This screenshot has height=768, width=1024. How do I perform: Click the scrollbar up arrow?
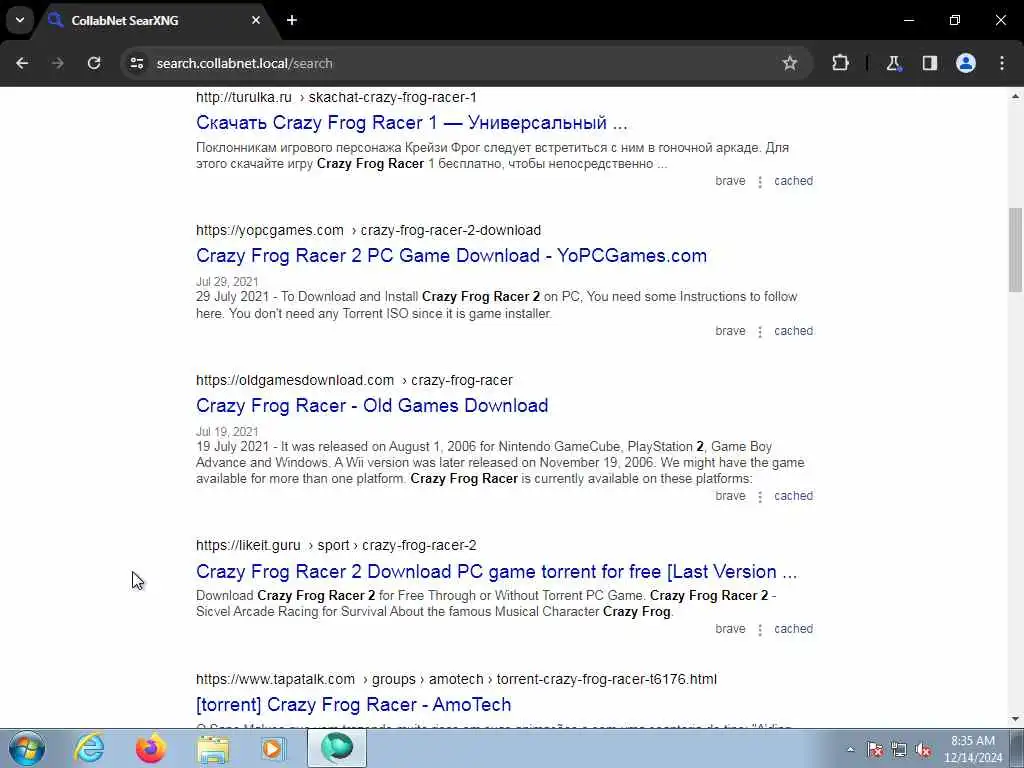[1016, 97]
